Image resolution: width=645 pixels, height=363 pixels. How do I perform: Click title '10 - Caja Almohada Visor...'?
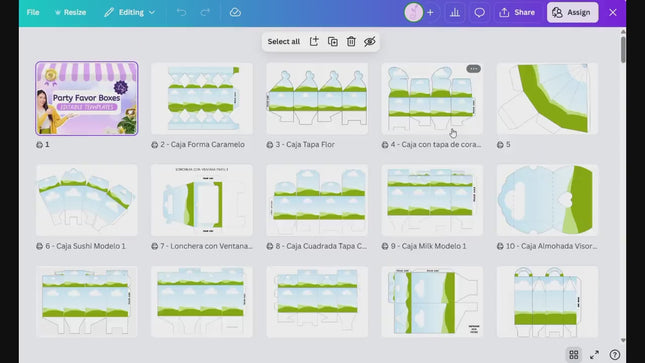[x=551, y=246]
